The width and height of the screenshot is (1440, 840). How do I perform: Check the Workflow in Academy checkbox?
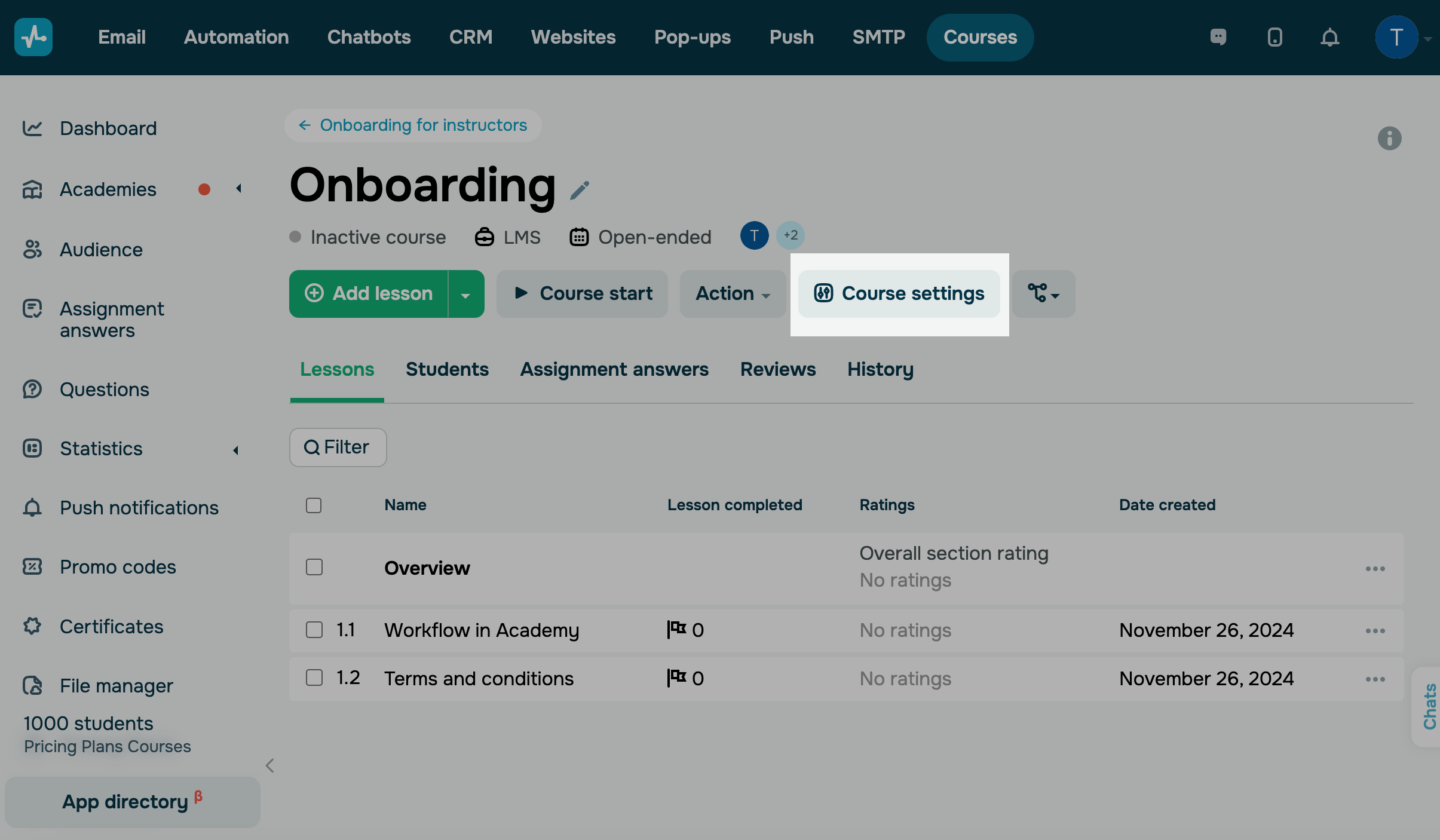tap(314, 630)
